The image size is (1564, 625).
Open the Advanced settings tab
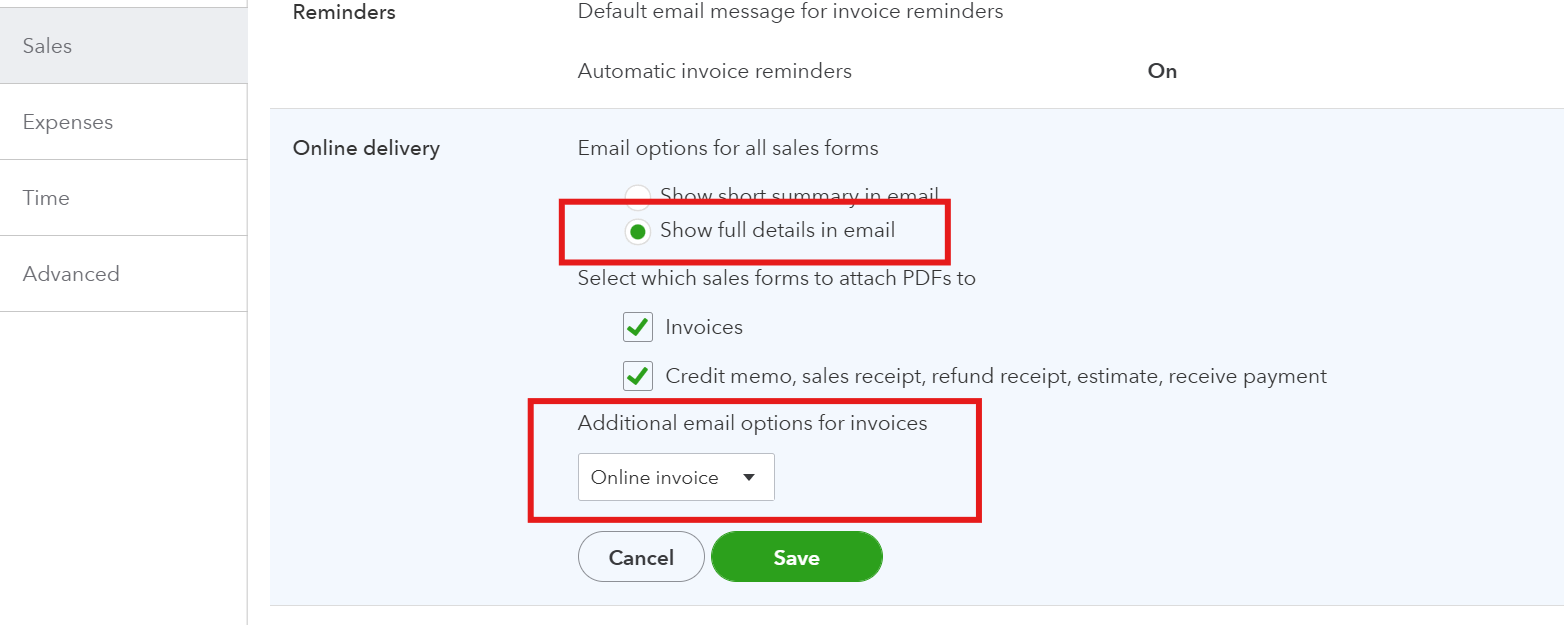click(x=71, y=274)
